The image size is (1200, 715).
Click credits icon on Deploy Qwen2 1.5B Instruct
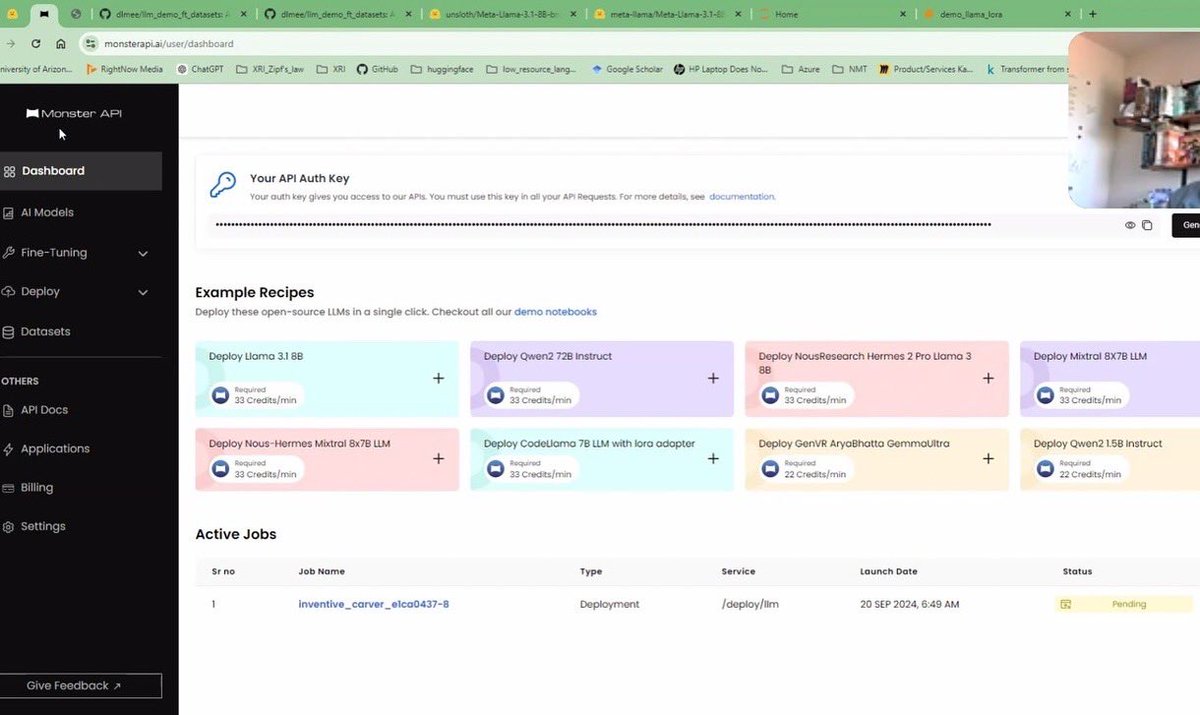pyautogui.click(x=1046, y=469)
